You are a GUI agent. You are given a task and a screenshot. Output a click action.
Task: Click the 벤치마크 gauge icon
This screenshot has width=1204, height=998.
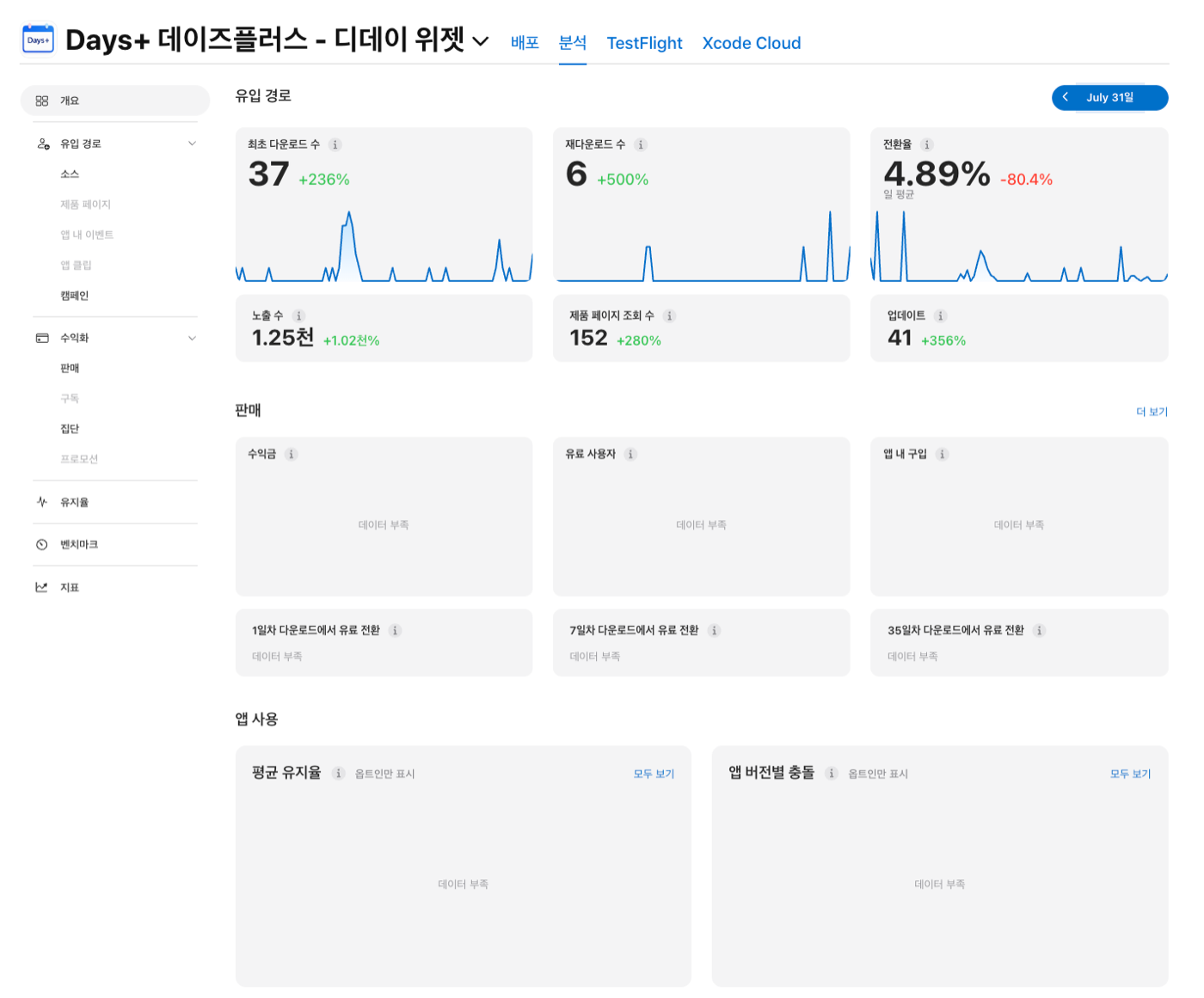(x=42, y=544)
